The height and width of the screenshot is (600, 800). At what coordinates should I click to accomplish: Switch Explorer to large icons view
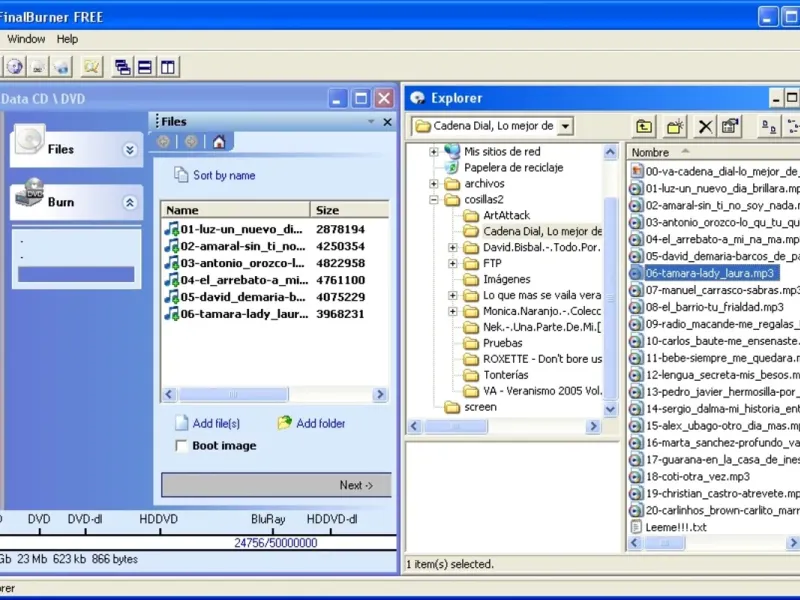pyautogui.click(x=768, y=126)
